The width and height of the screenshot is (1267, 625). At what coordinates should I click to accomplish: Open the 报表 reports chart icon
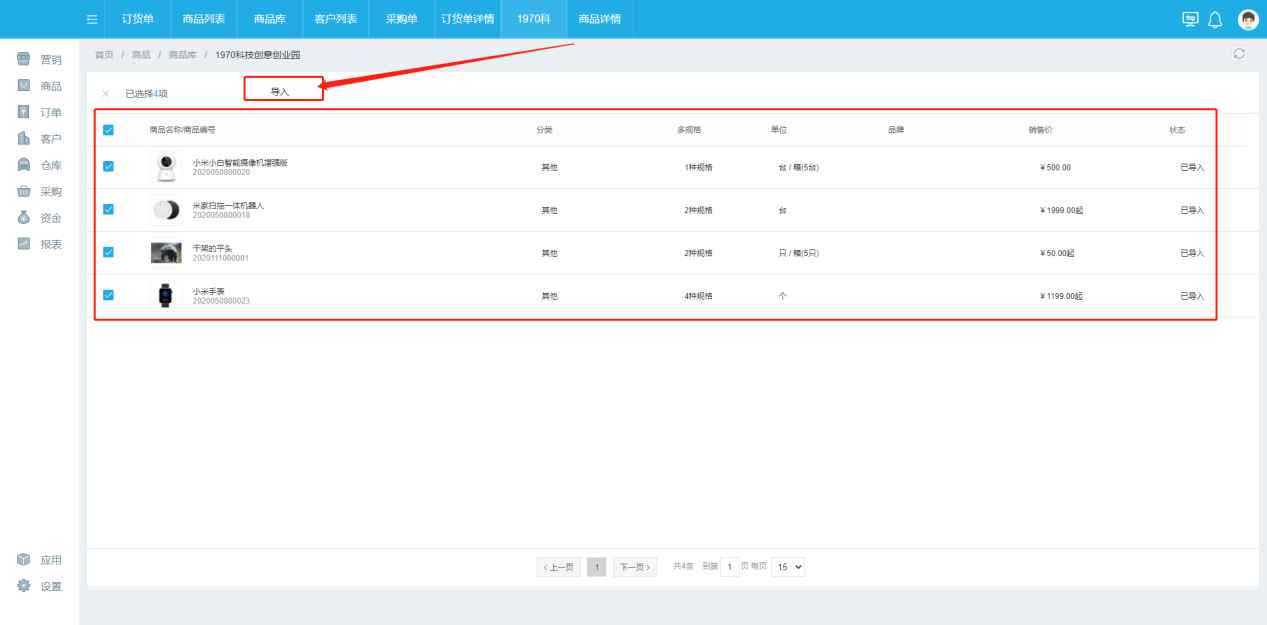24,244
